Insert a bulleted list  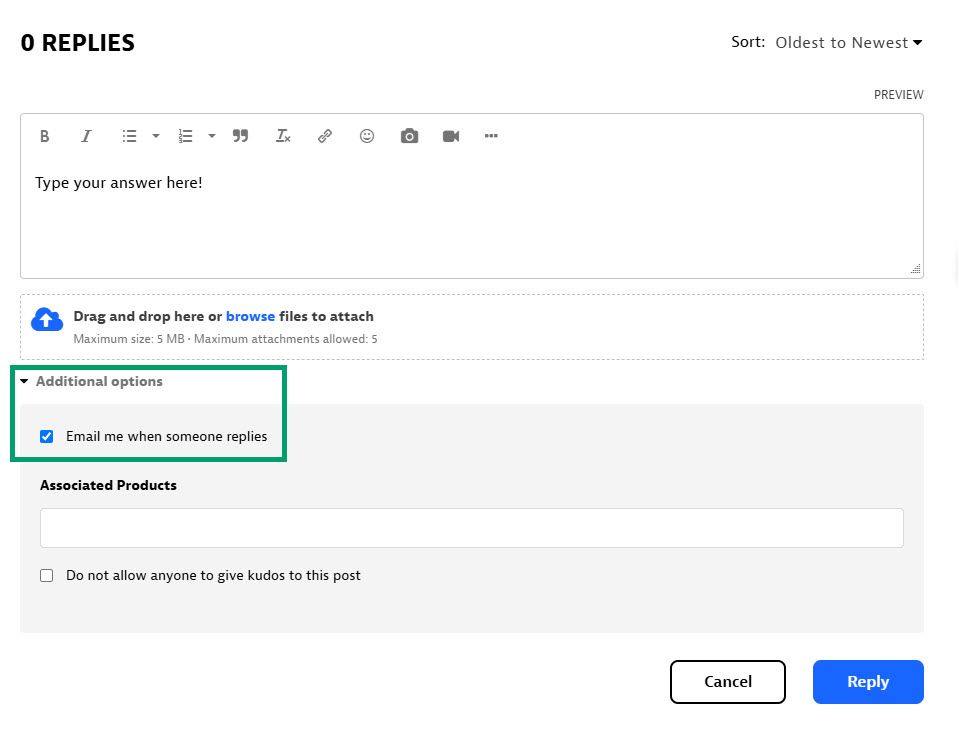(129, 136)
